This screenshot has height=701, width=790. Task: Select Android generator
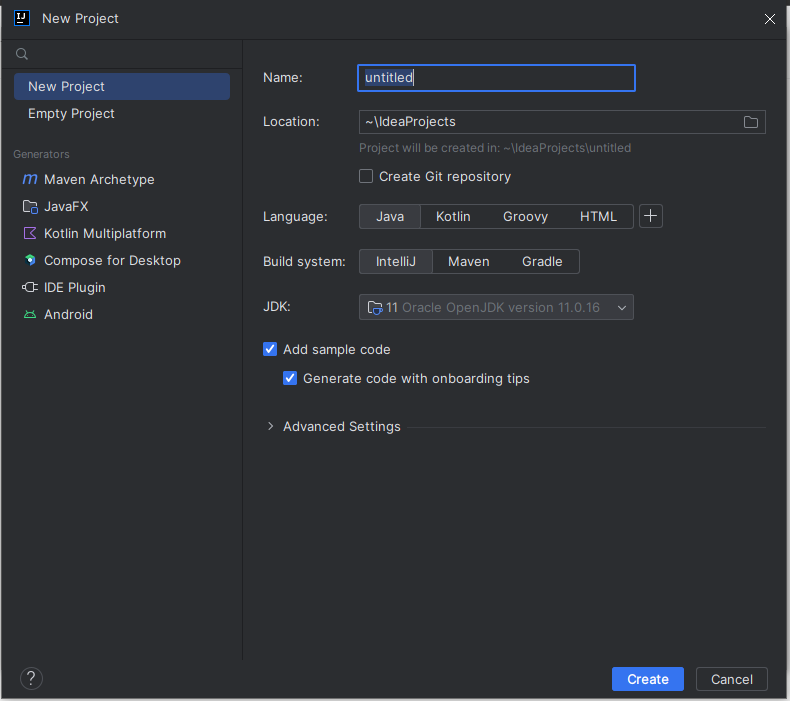pos(122,314)
